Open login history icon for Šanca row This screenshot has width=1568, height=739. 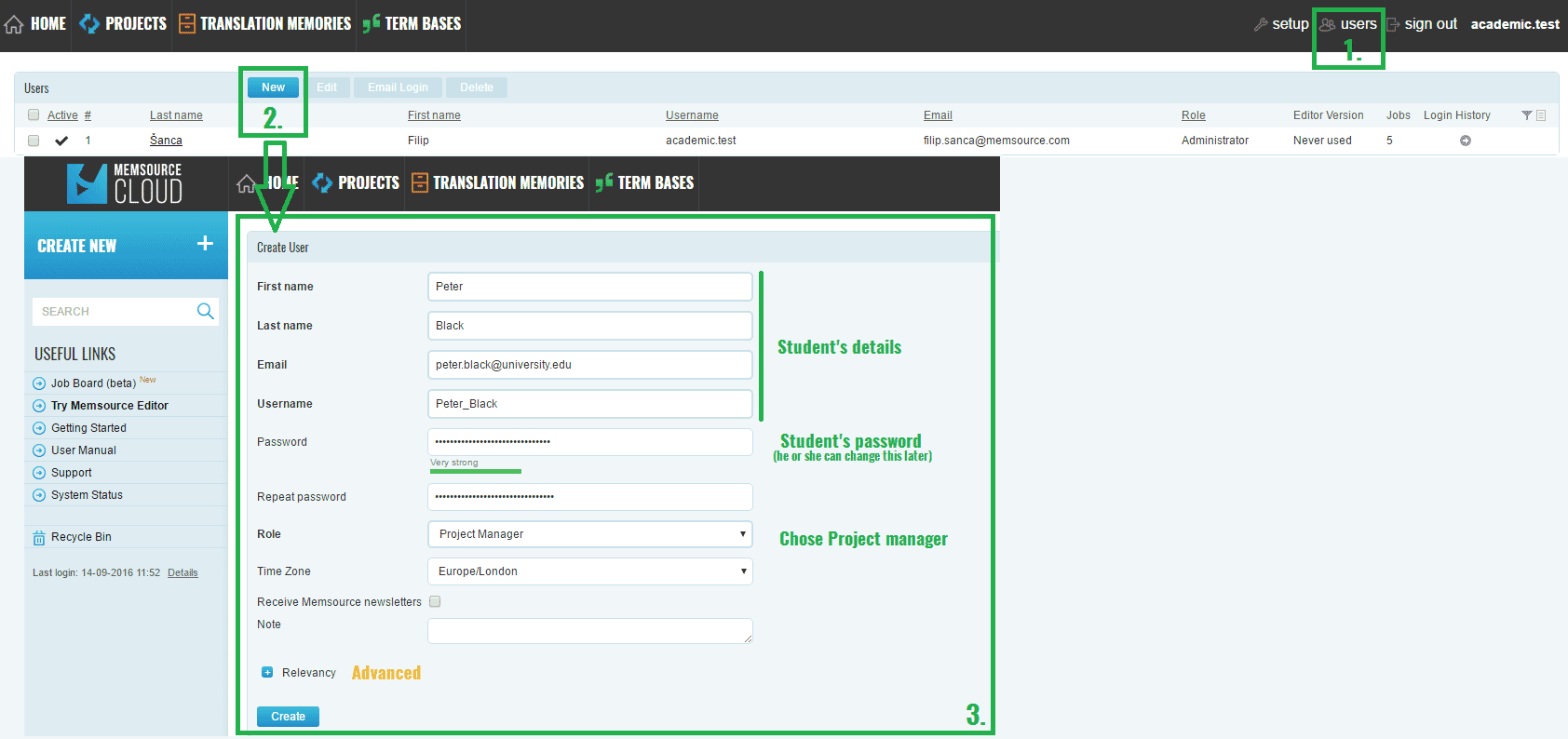(1466, 141)
